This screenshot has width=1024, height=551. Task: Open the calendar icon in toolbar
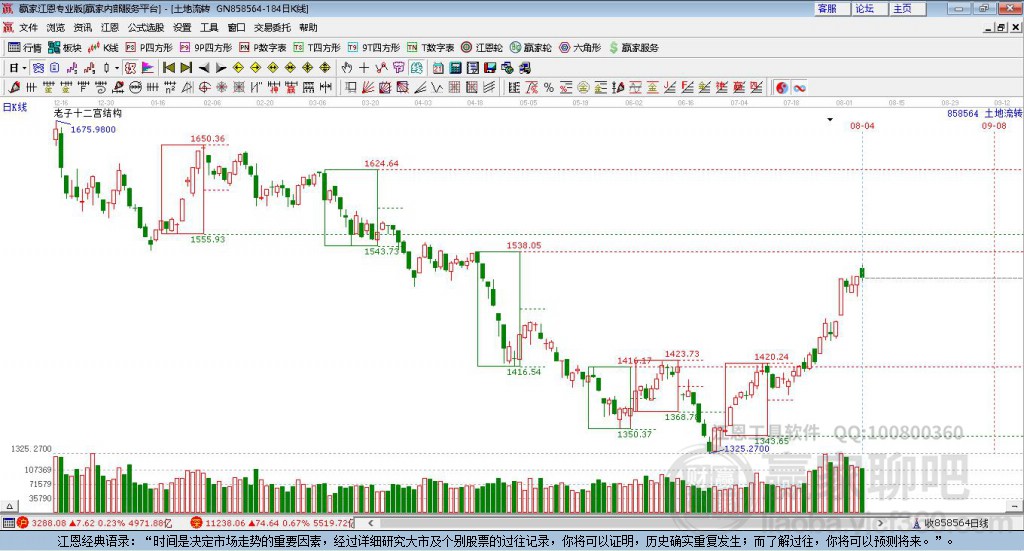(x=438, y=68)
